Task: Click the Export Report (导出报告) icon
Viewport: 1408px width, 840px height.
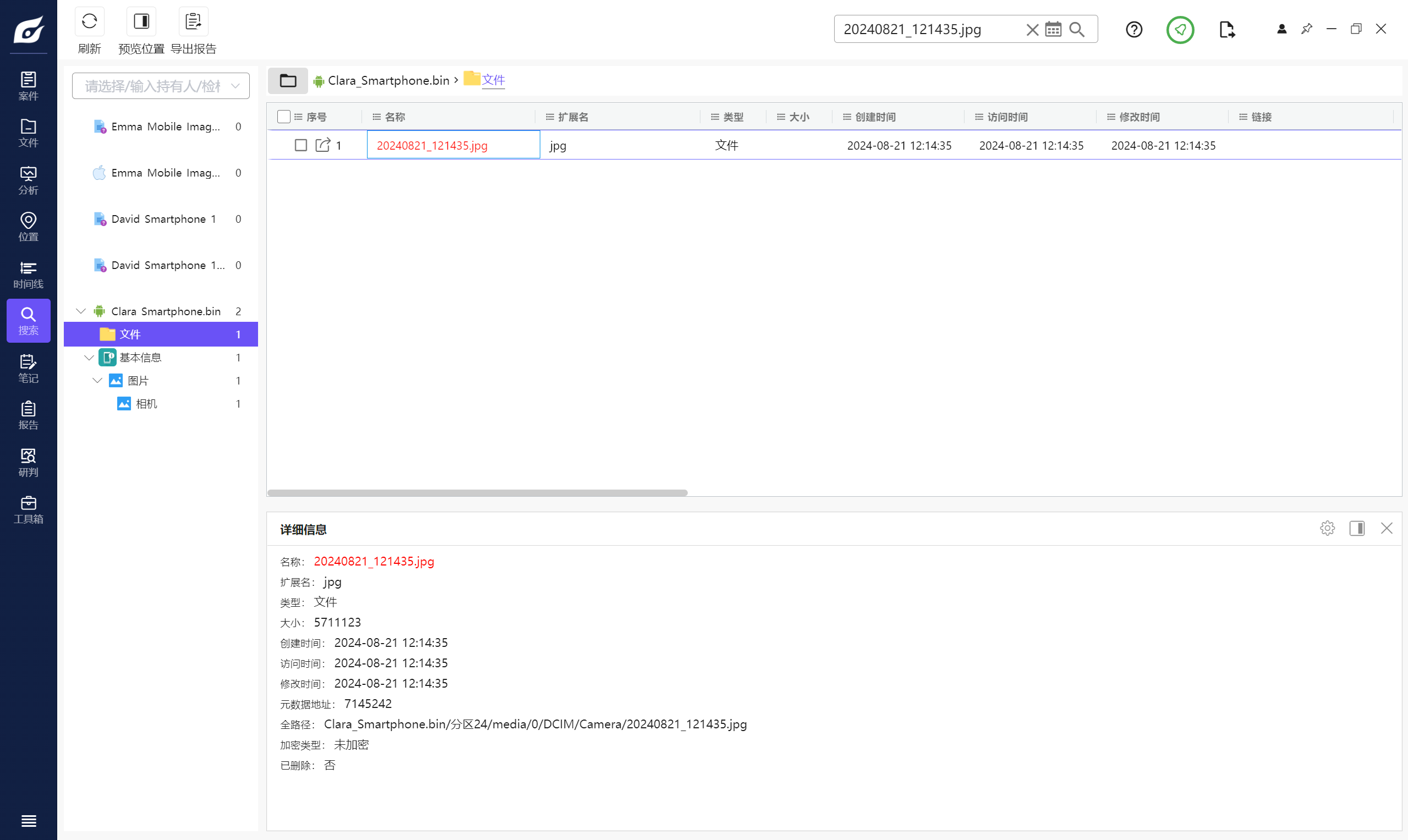Action: pos(193,22)
